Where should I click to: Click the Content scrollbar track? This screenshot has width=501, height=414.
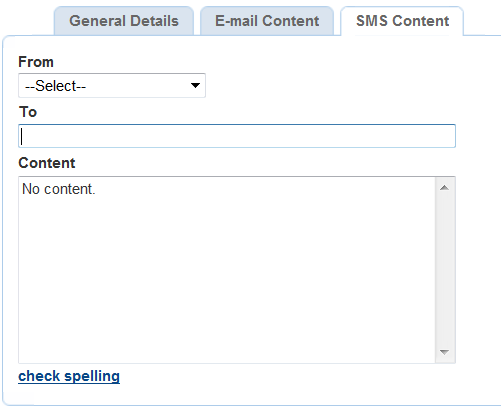click(x=445, y=270)
